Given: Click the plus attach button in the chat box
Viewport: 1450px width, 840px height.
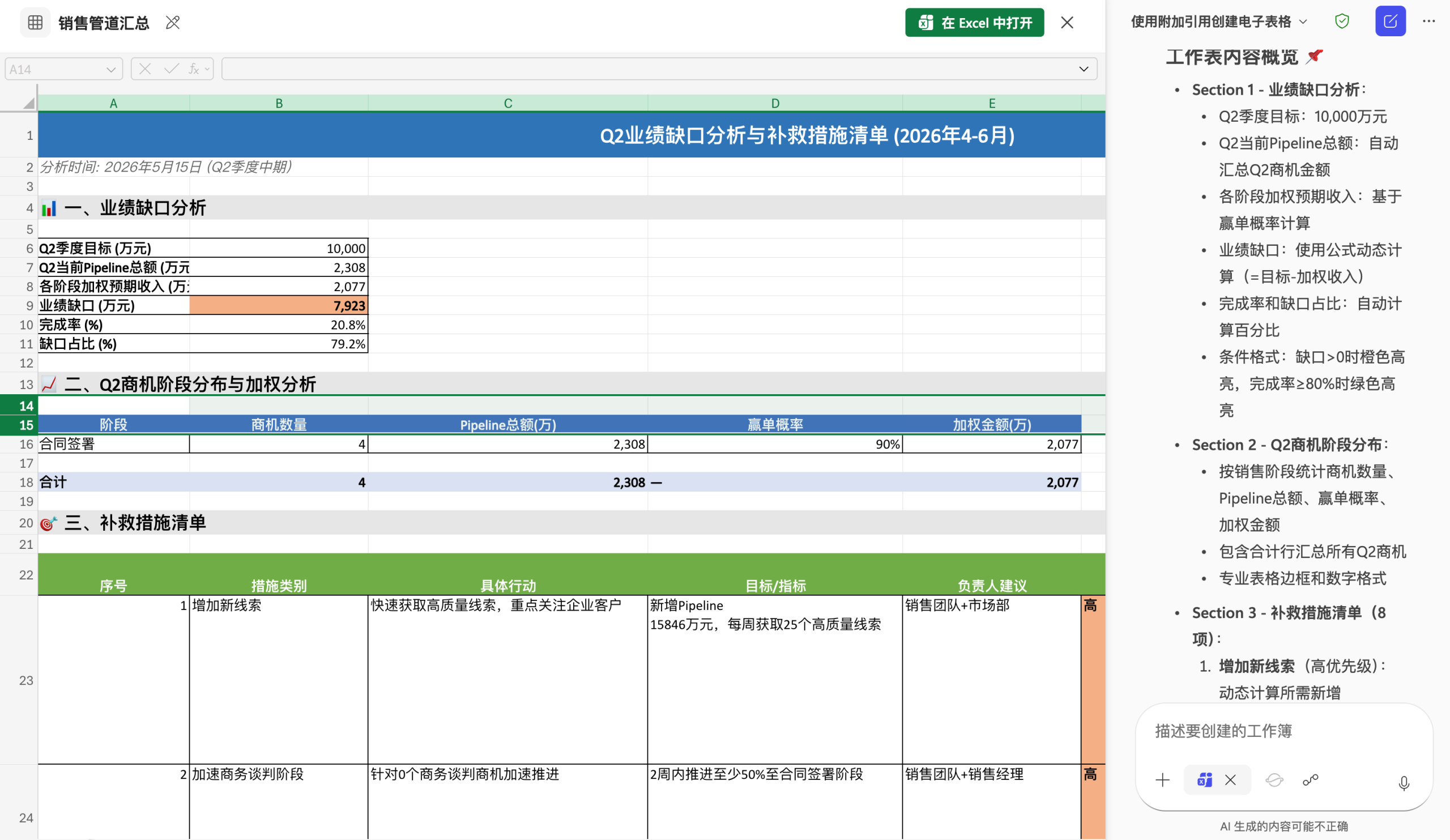Looking at the screenshot, I should pos(1162,780).
